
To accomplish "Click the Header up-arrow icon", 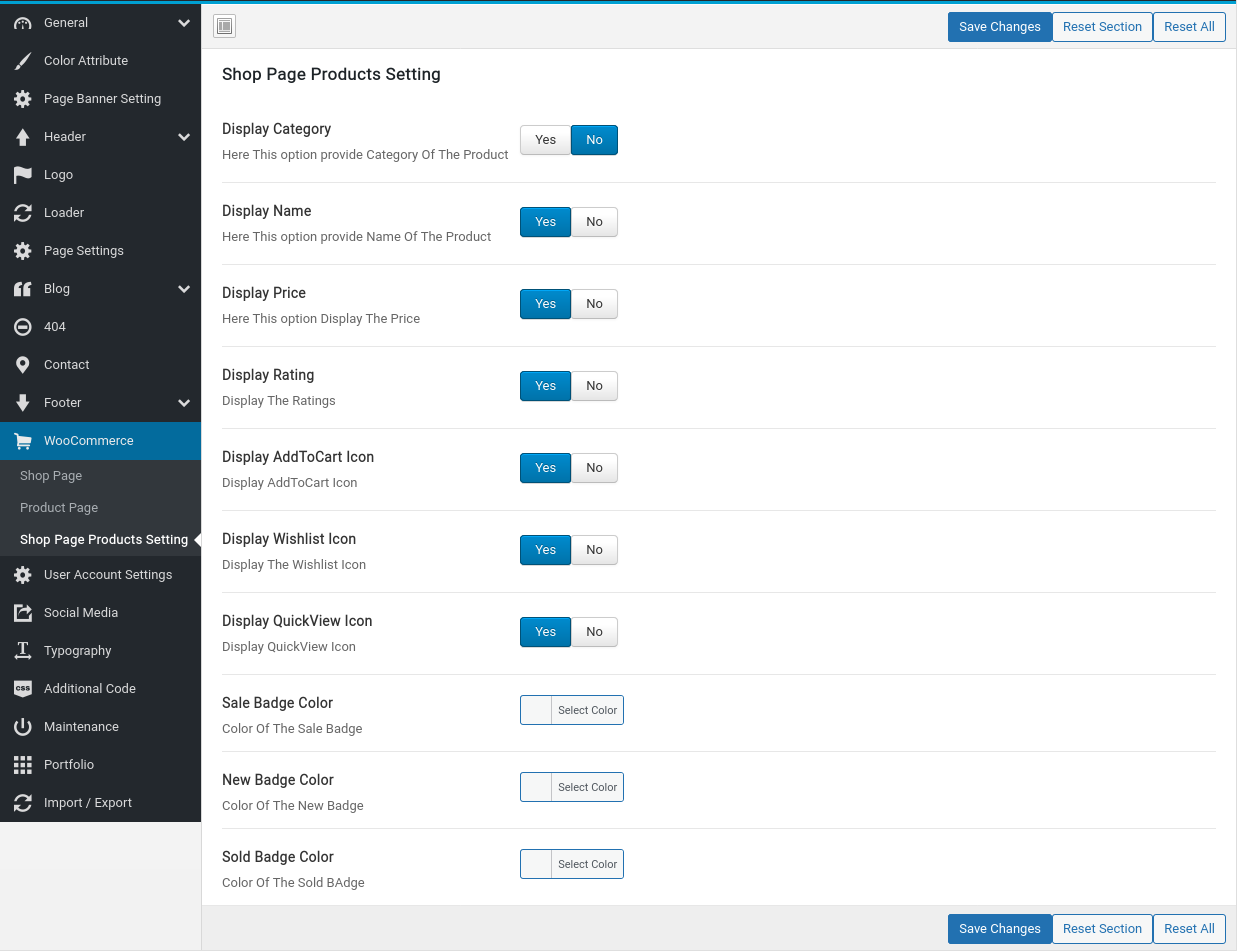I will 23,137.
